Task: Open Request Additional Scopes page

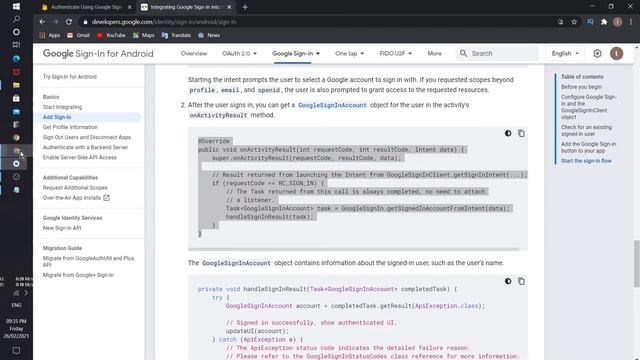Action: [75, 188]
